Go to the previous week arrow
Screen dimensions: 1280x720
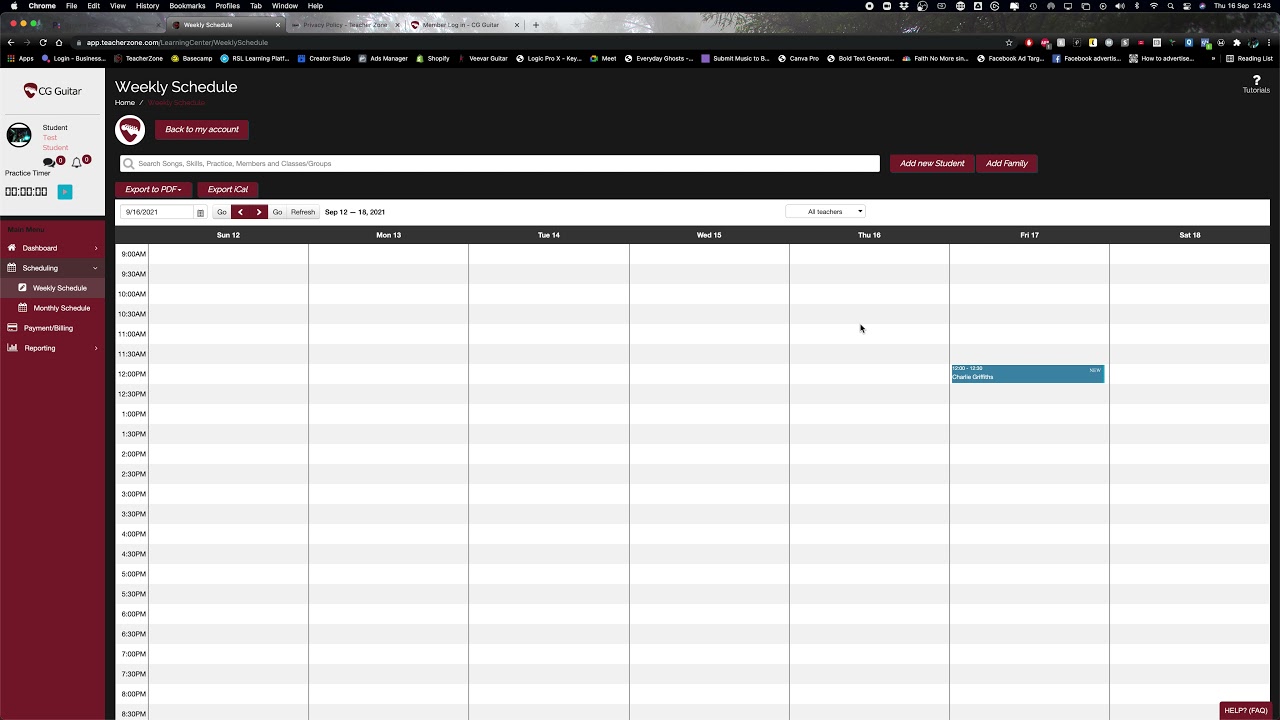point(240,212)
